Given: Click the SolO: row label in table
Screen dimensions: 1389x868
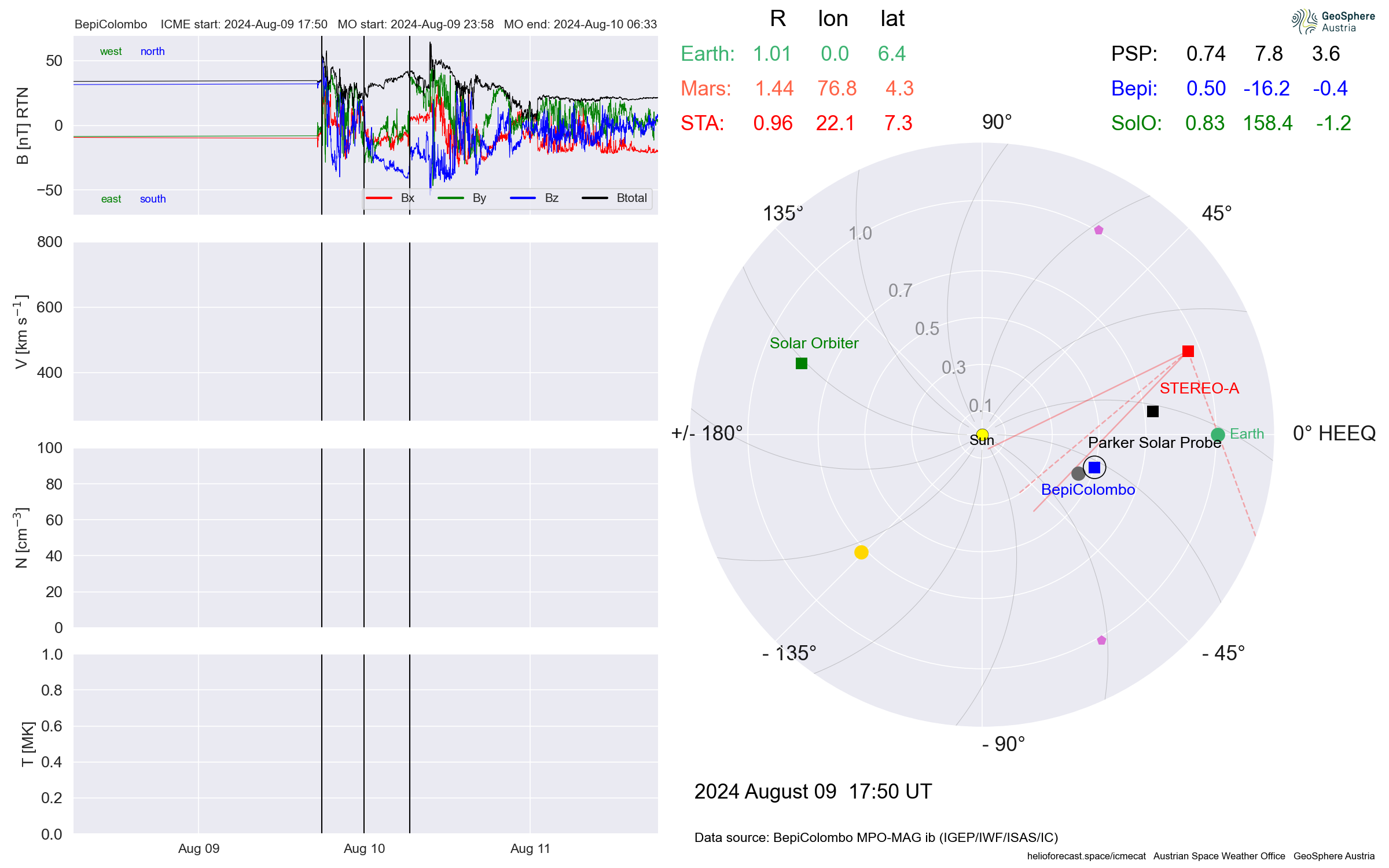Looking at the screenshot, I should [1137, 123].
